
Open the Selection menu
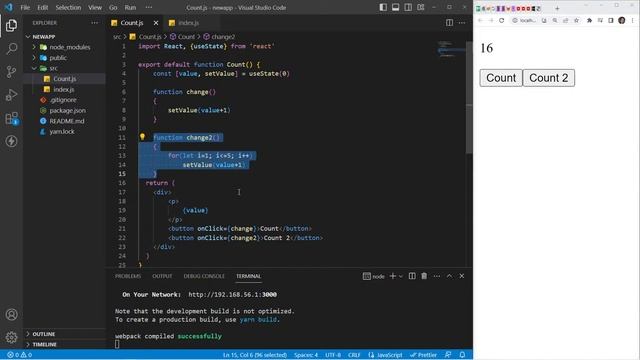(x=68, y=7)
